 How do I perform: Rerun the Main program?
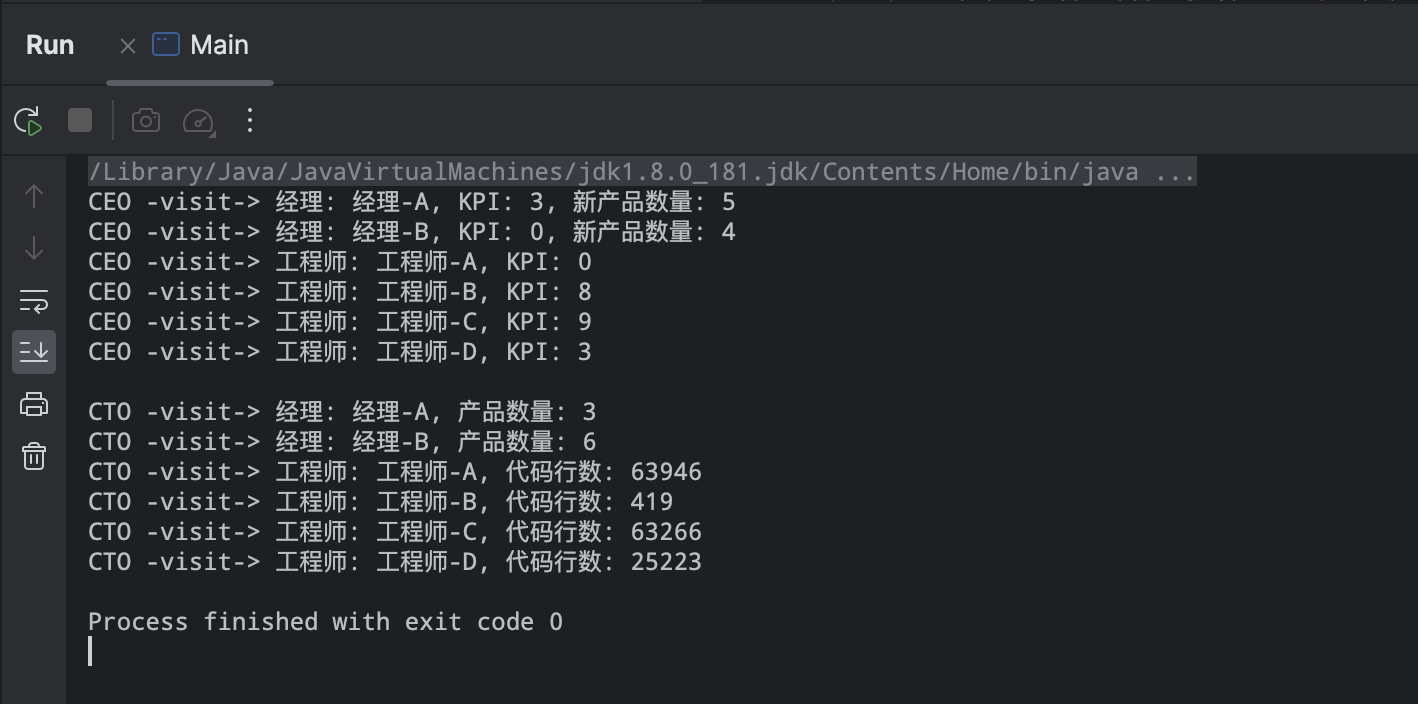tap(28, 121)
